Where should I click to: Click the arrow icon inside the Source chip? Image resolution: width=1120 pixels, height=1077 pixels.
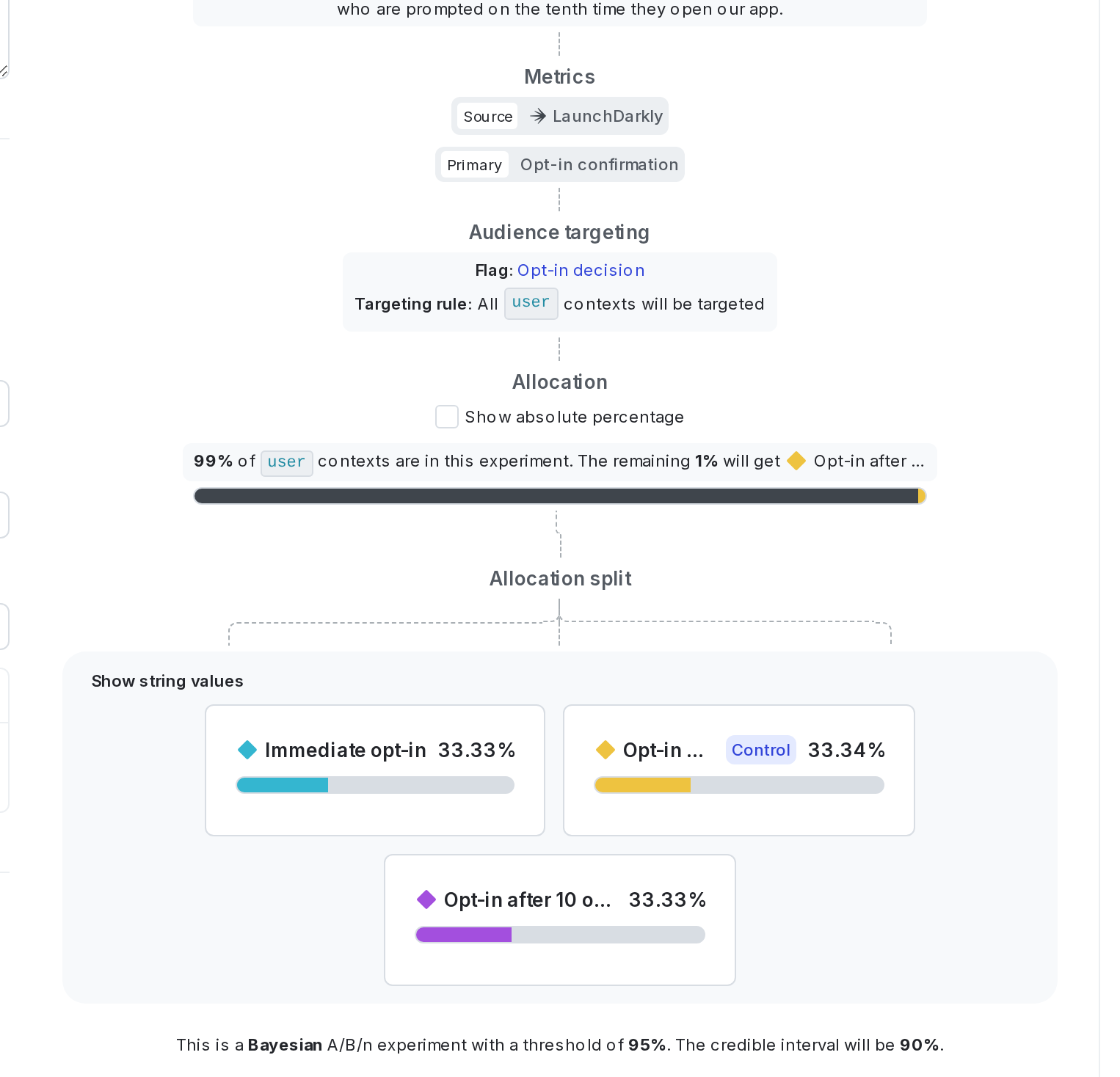(x=539, y=116)
